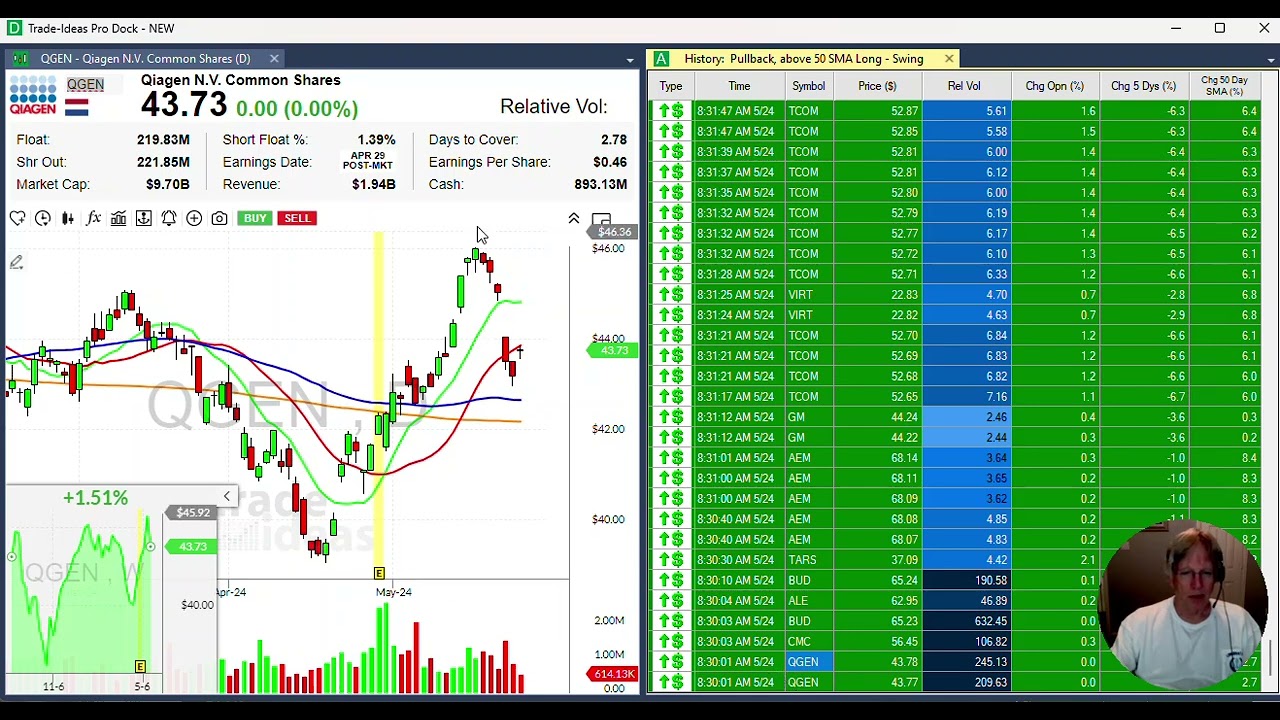Click the Netherlands flag icon
The height and width of the screenshot is (720, 1280).
click(x=77, y=106)
